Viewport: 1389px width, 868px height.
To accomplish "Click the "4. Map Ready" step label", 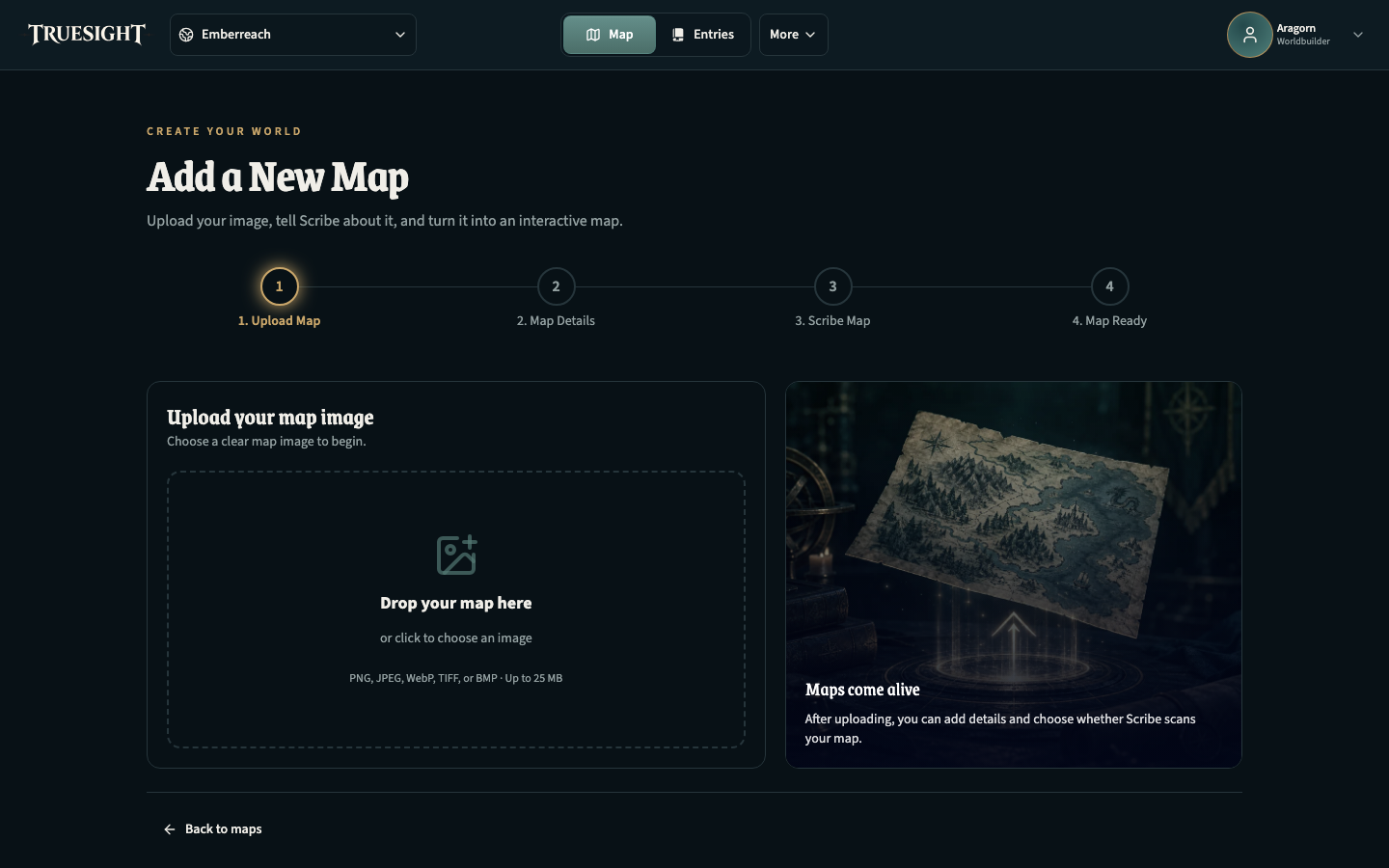I will click(1109, 321).
